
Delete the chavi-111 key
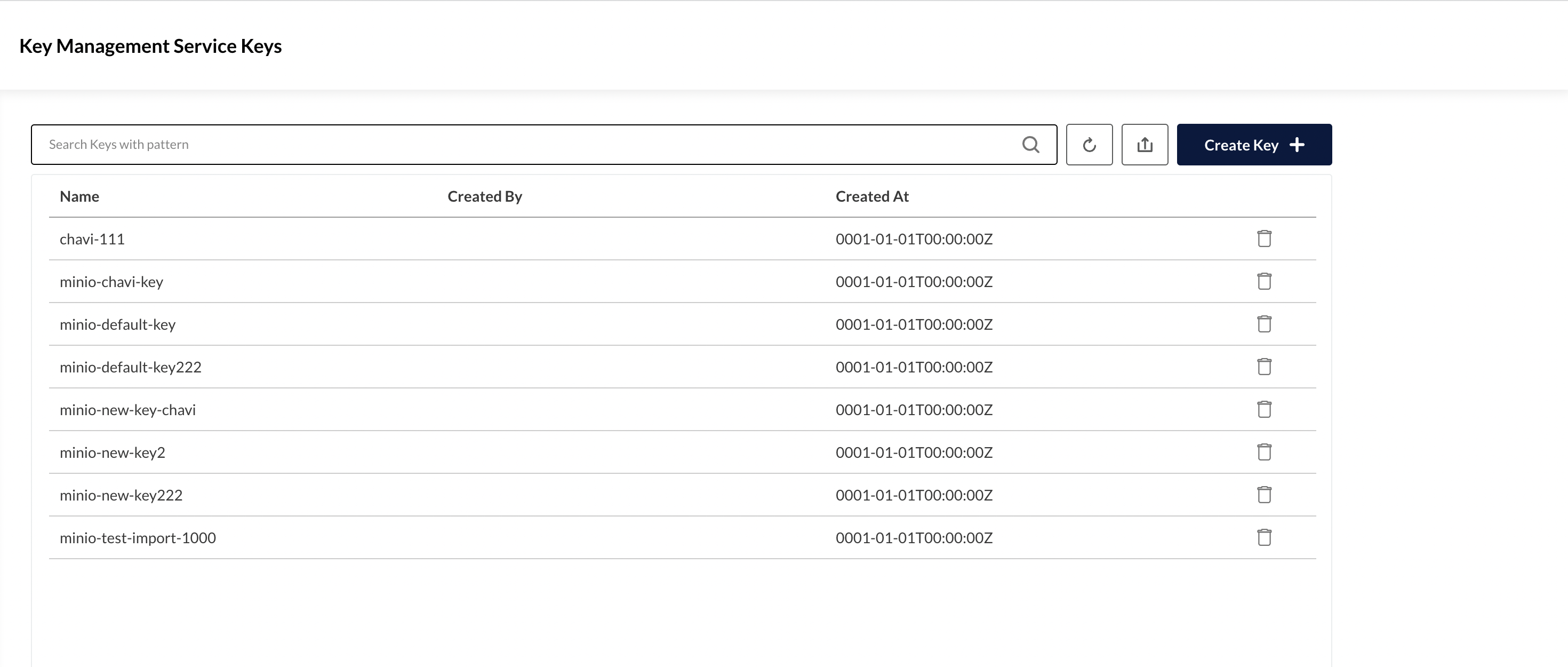coord(1263,239)
